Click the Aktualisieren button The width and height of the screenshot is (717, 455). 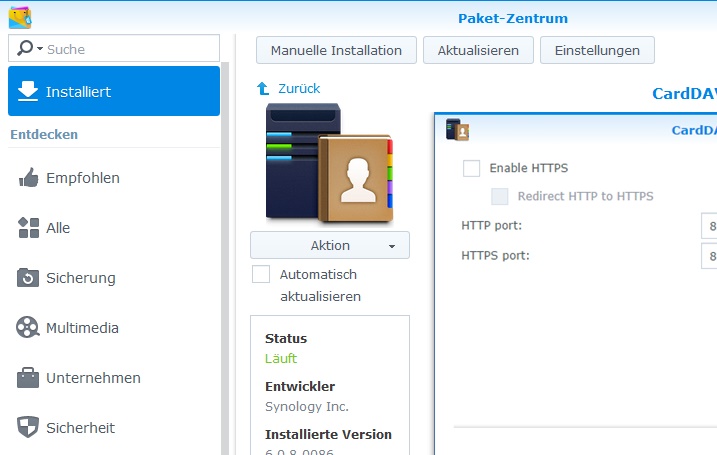tap(478, 50)
